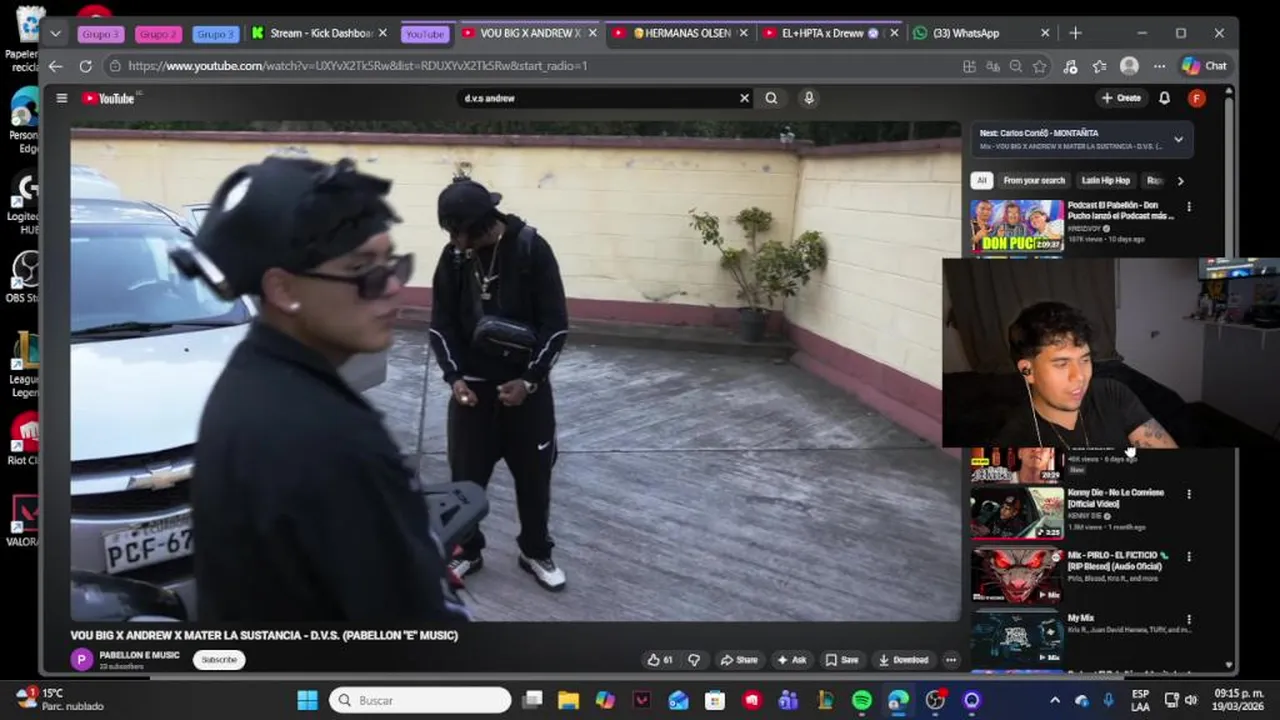The height and width of the screenshot is (720, 1280).
Task: Close the Stream - Kick Dashboard tab
Action: coord(382,33)
